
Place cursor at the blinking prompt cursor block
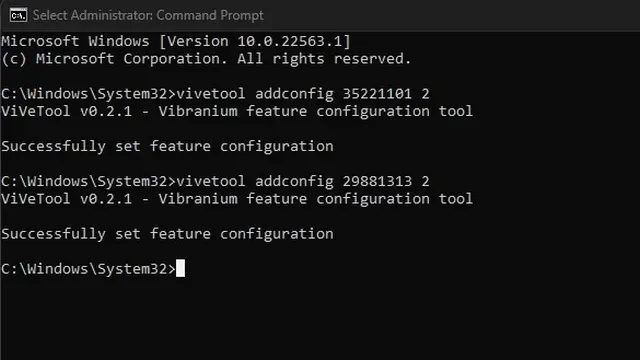[x=180, y=268]
